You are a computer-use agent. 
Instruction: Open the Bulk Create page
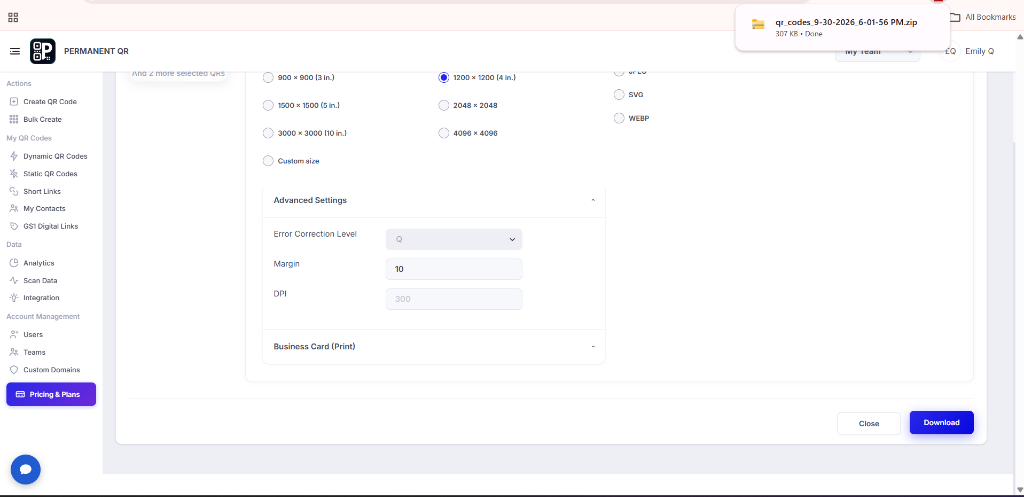(x=42, y=120)
